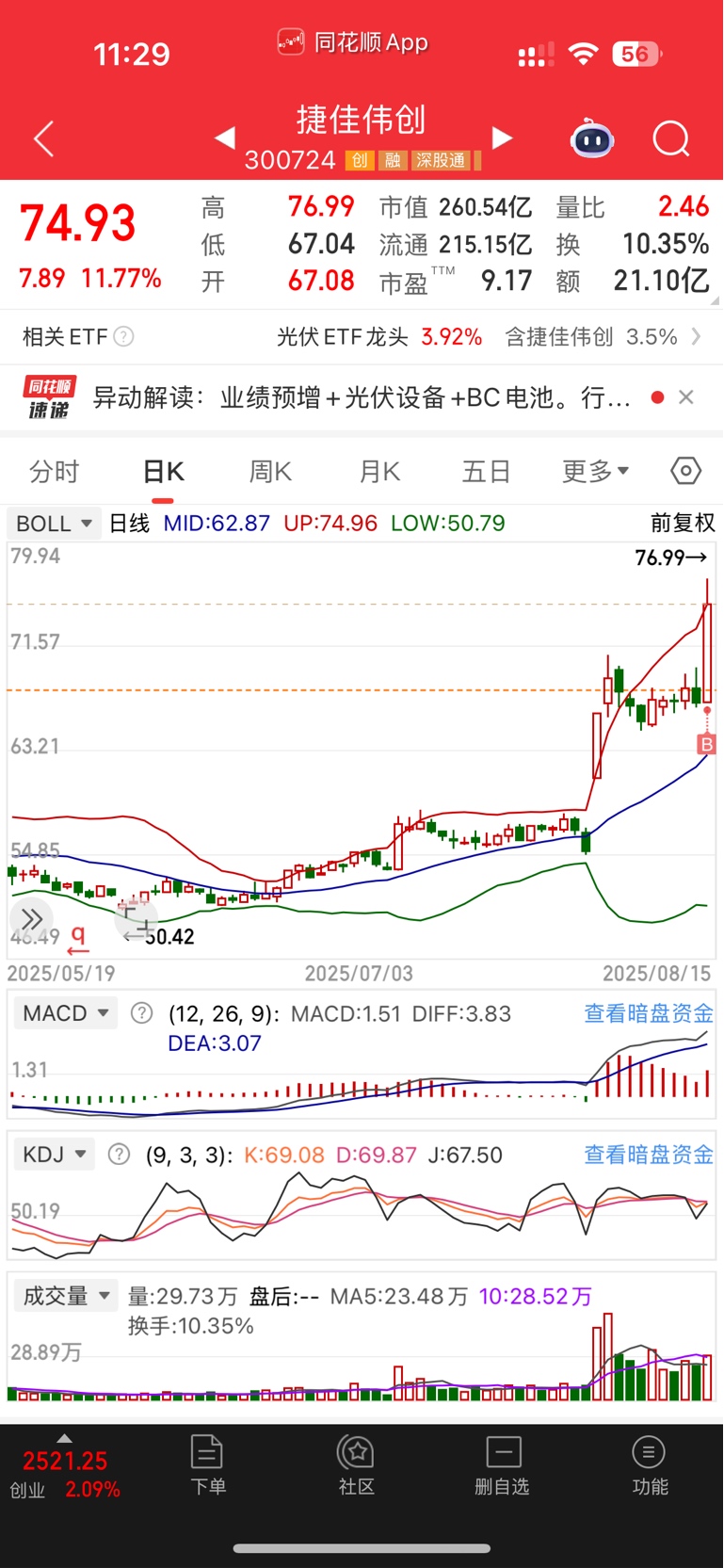Open the MACD indicator dropdown
The width and height of the screenshot is (724, 1568).
[65, 1013]
